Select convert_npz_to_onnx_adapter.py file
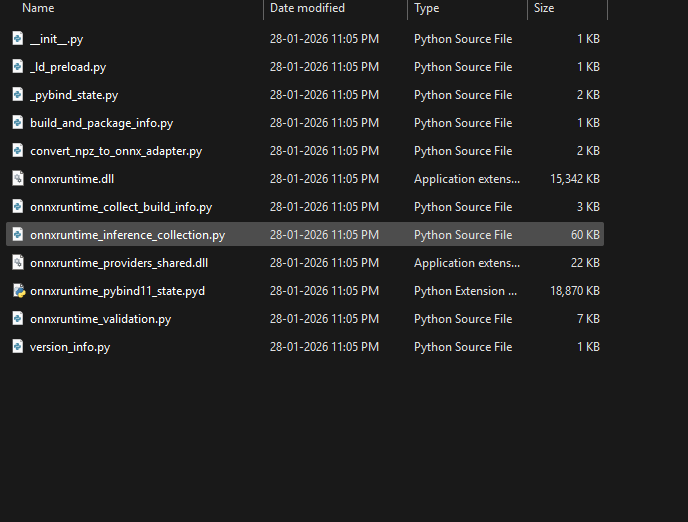 coord(116,151)
